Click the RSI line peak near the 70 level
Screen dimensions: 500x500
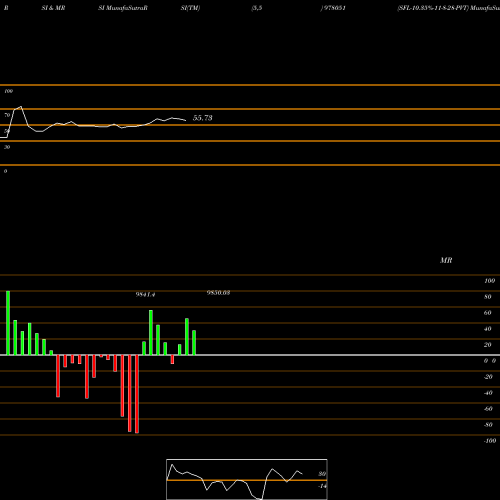click(x=21, y=107)
